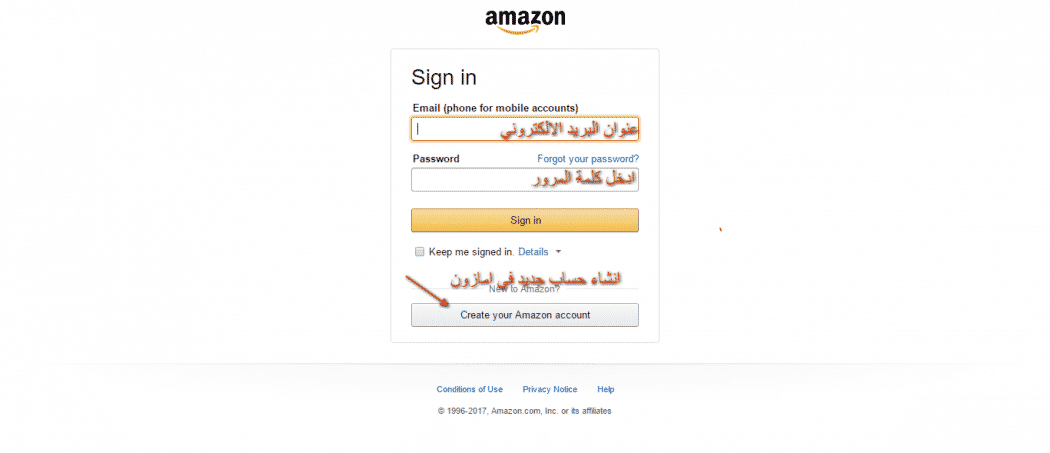1050x453 pixels.
Task: Focus the Email or phone input field
Action: coord(525,129)
